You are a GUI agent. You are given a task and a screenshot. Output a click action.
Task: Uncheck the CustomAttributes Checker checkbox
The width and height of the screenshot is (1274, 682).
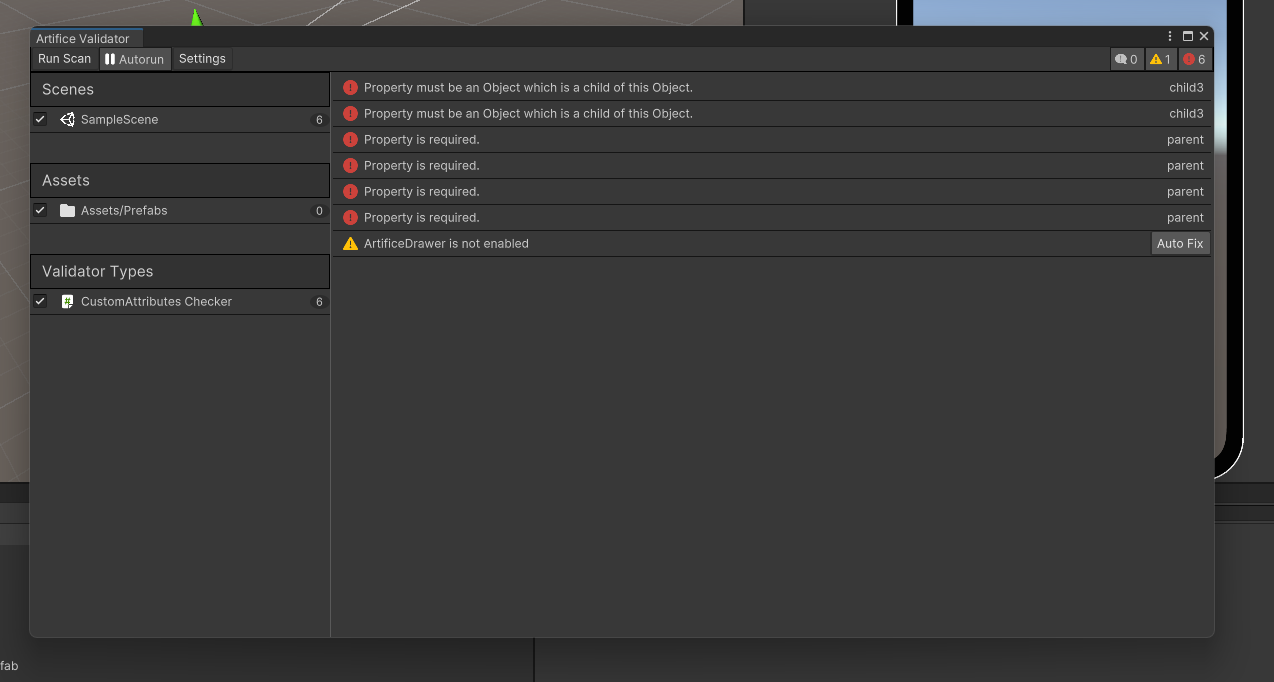tap(40, 301)
